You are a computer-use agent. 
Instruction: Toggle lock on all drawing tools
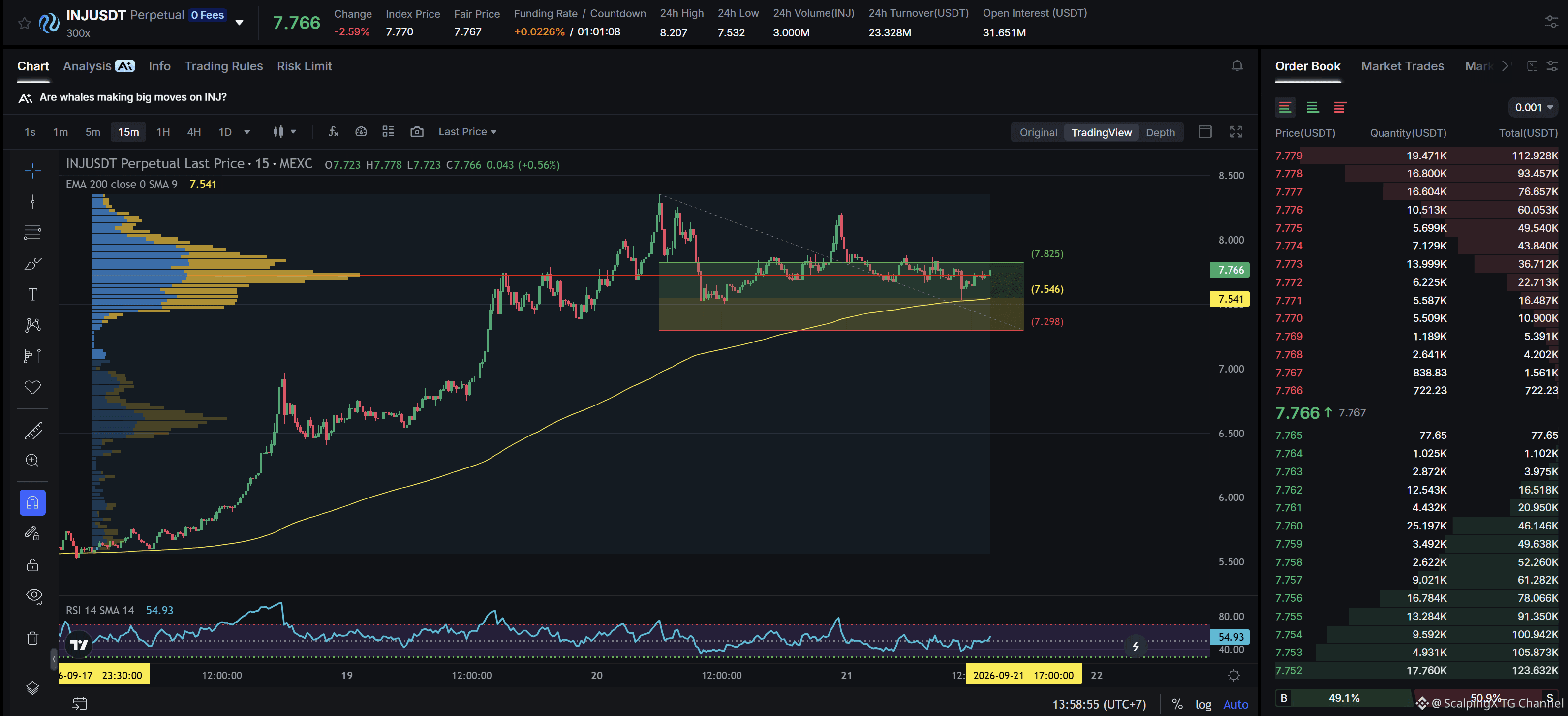coord(33,564)
